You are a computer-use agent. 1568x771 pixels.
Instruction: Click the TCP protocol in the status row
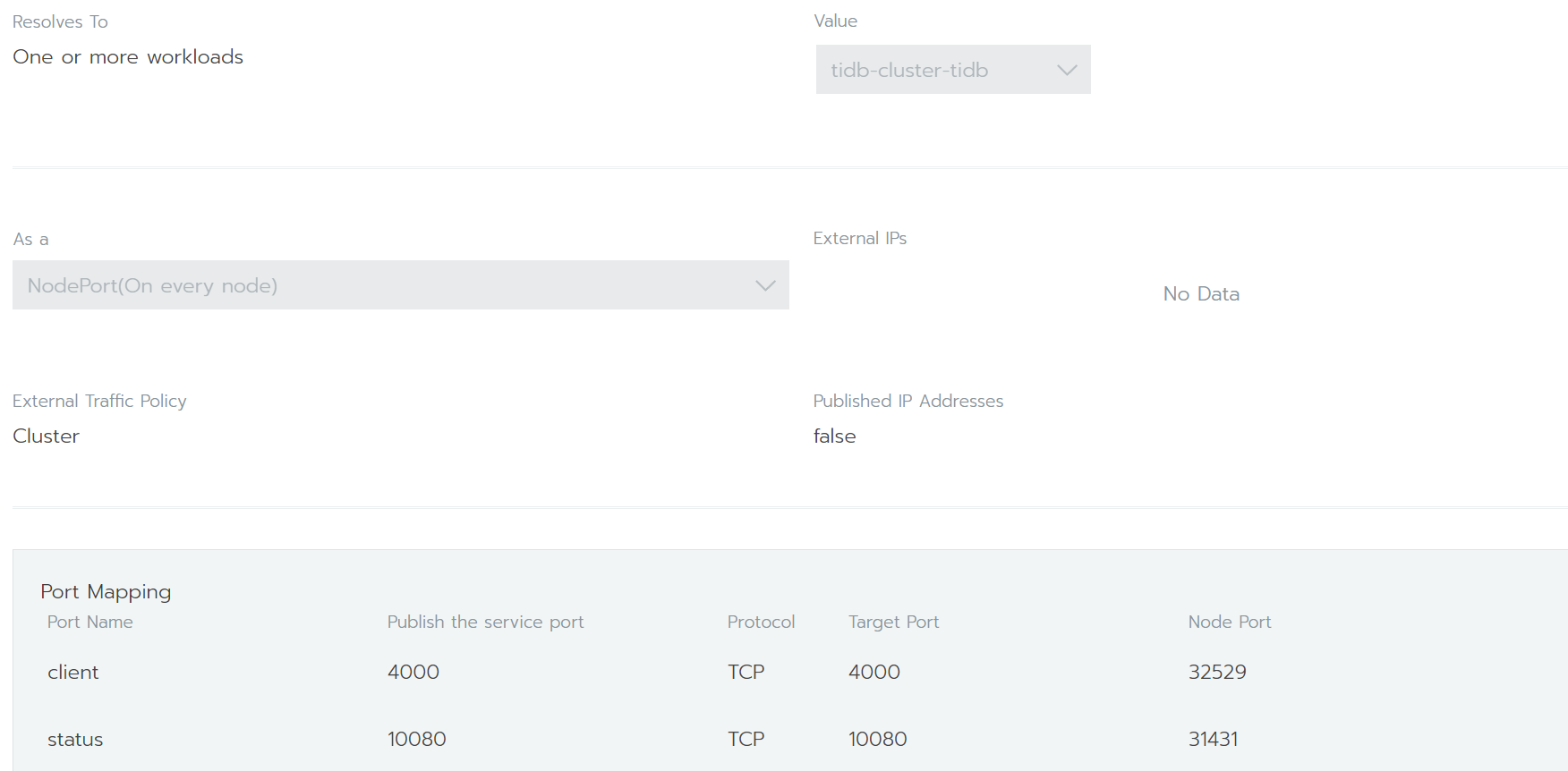(x=746, y=739)
